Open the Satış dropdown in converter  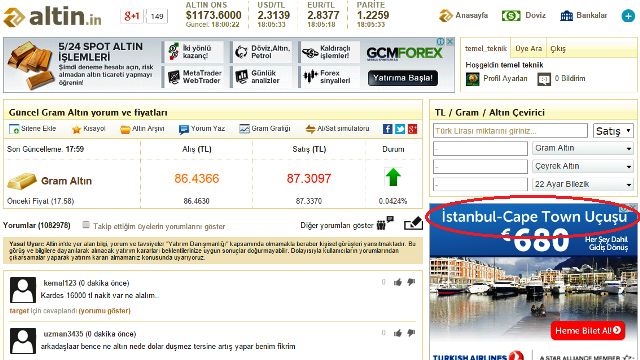pyautogui.click(x=613, y=131)
